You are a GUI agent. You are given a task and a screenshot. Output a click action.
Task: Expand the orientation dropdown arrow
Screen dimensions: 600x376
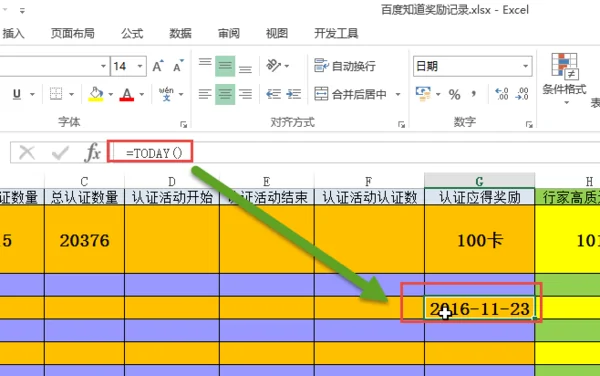[x=287, y=66]
